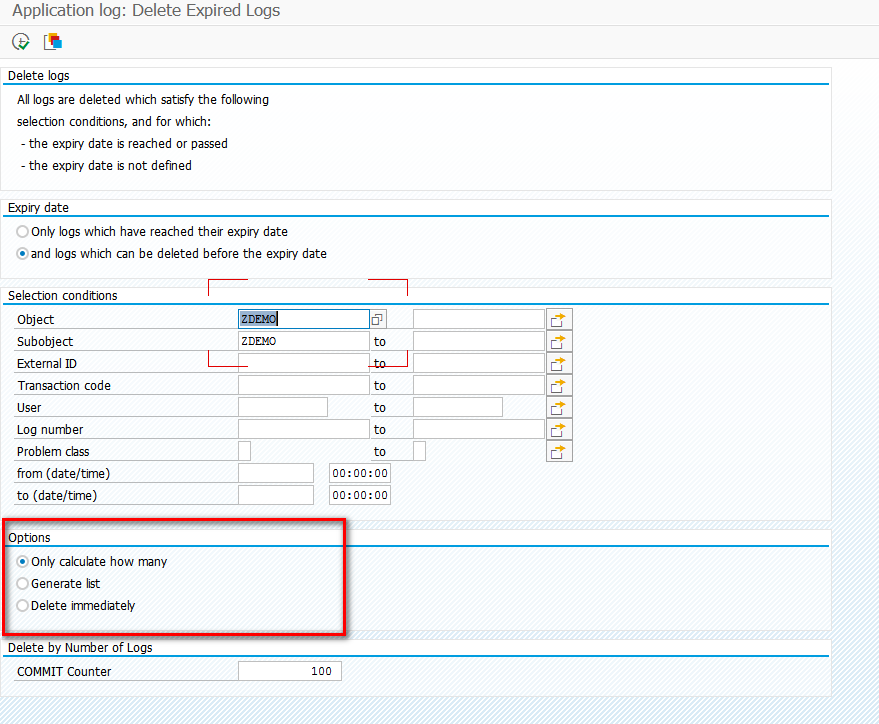Click the Subobject field containing ZDEMO
The width and height of the screenshot is (879, 724).
click(x=300, y=340)
